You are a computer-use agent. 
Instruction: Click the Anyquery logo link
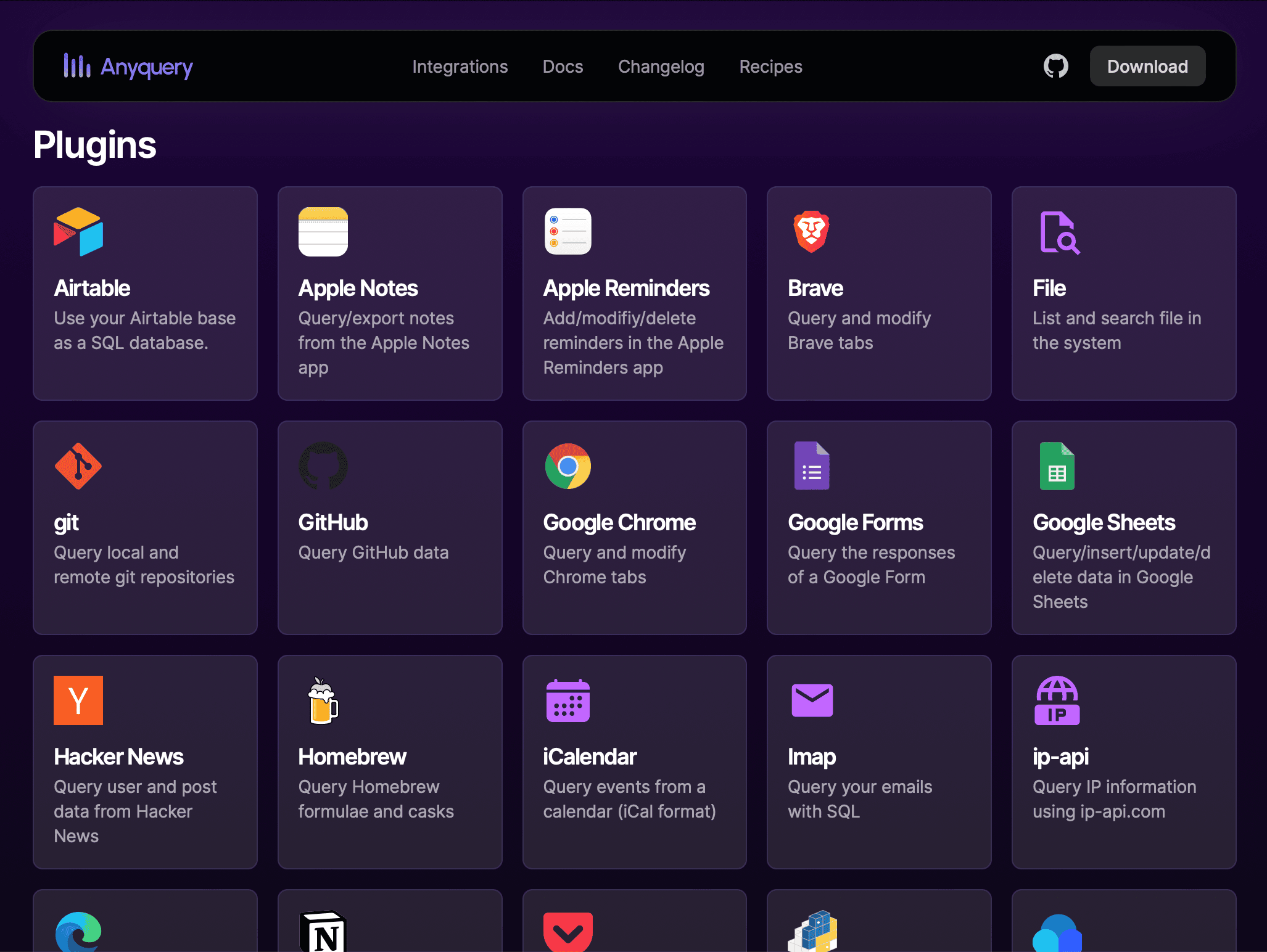[x=128, y=67]
